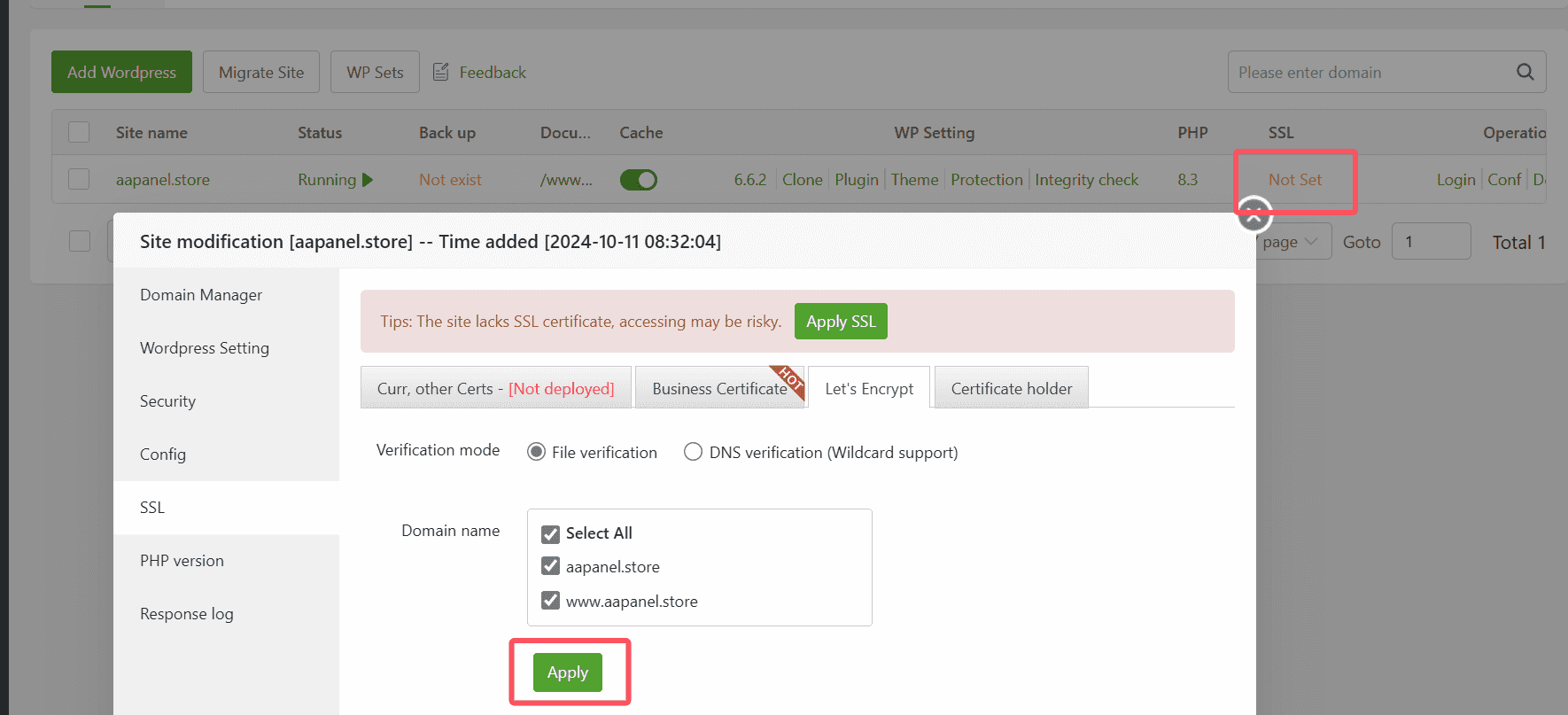Screen dimensions: 1568x715
Task: Switch to the Business Certificate tab
Action: [719, 388]
